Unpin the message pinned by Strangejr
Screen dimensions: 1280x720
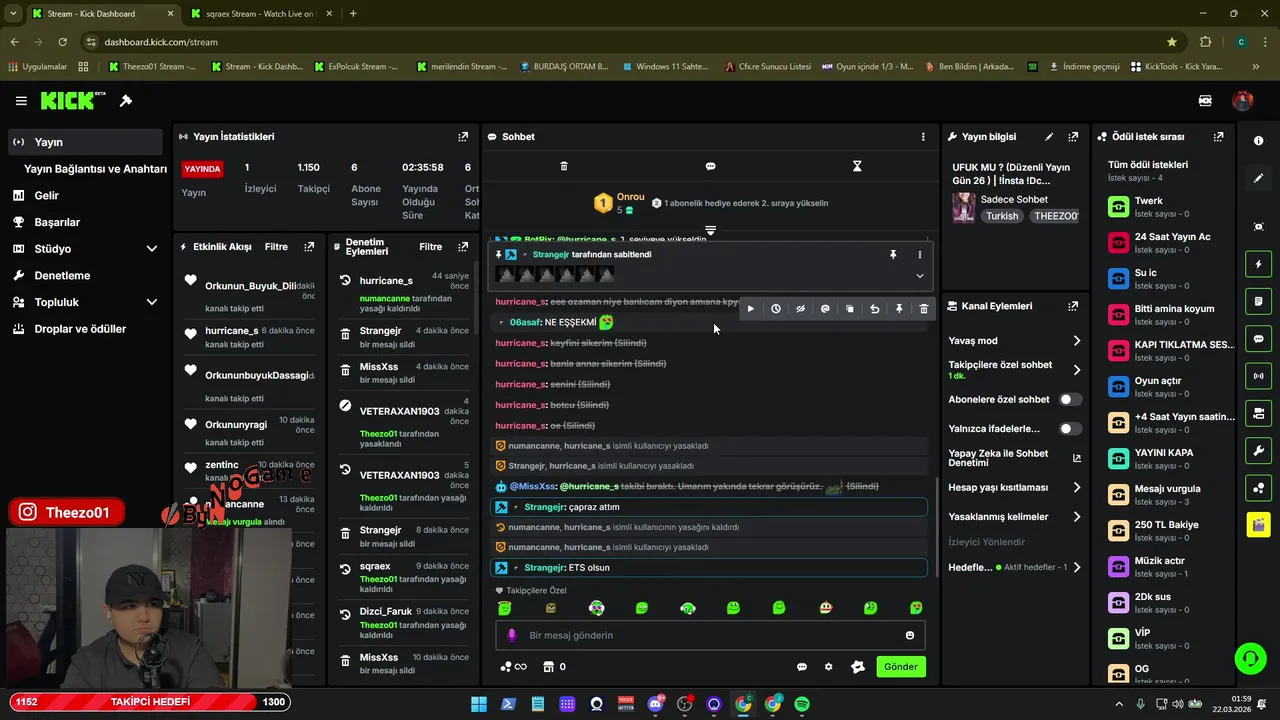click(x=893, y=255)
